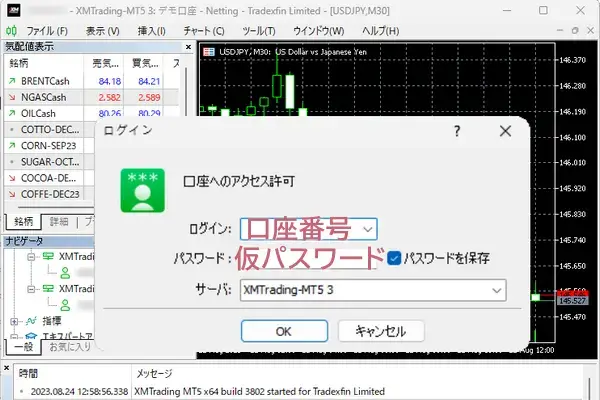
Task: Select the OILCash symbol row
Action: click(x=91, y=113)
